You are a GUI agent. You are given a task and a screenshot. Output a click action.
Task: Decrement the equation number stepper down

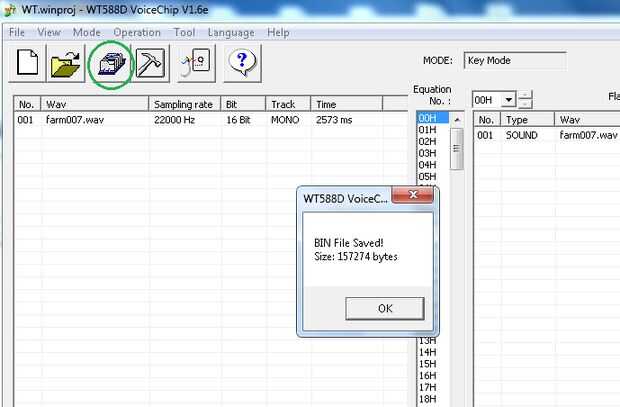[525, 104]
